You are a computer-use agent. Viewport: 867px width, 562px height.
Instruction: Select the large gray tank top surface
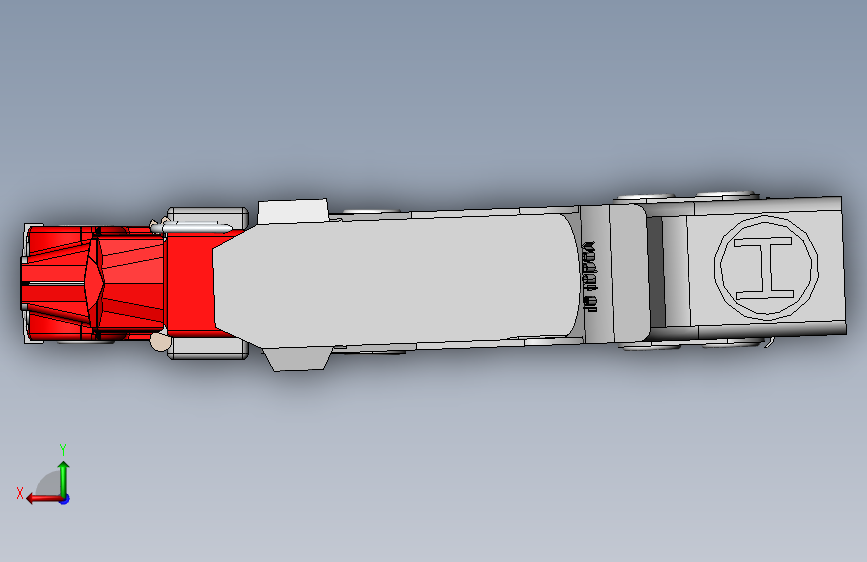click(395, 281)
